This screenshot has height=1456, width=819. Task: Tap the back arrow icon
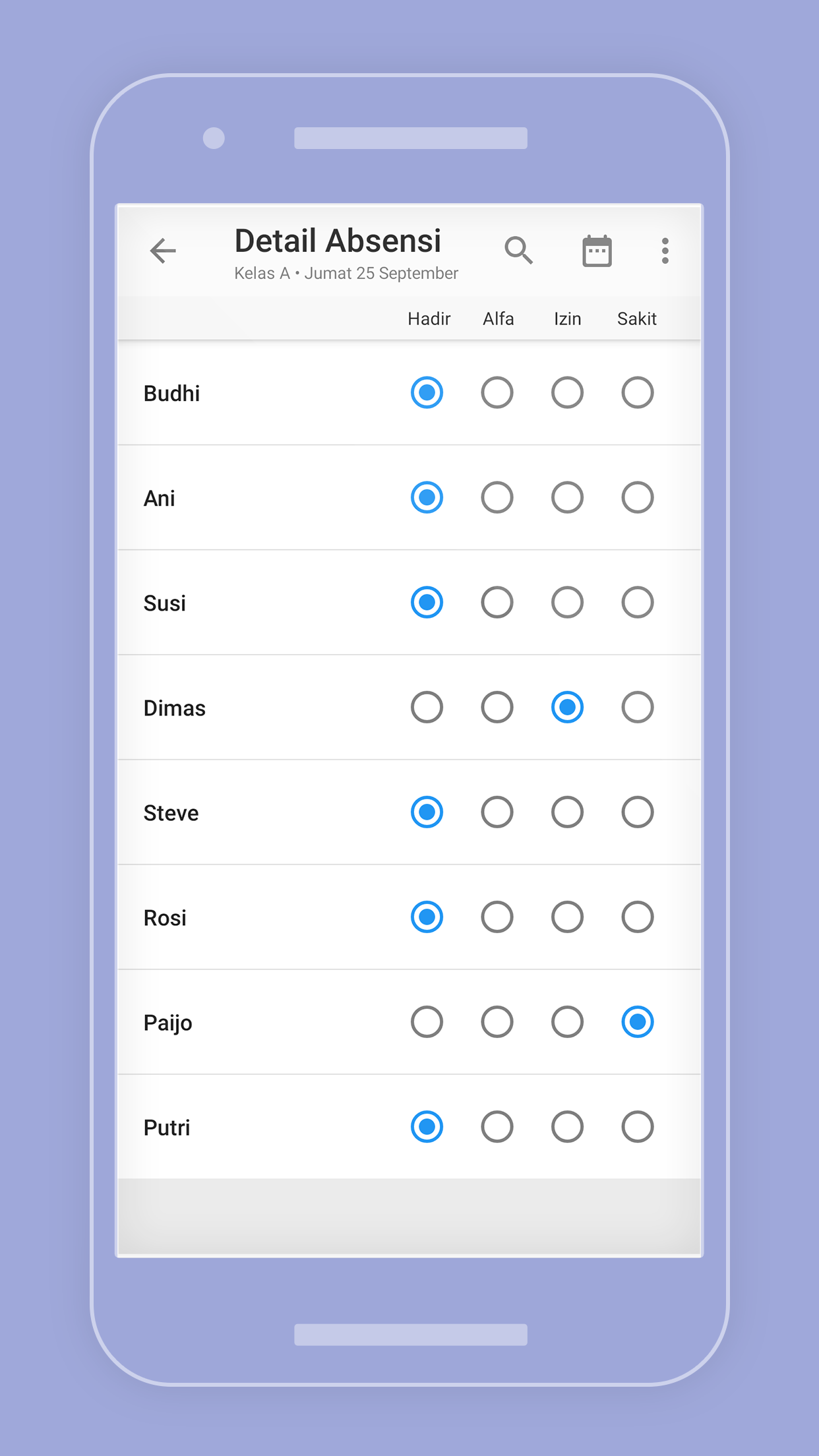[x=163, y=251]
